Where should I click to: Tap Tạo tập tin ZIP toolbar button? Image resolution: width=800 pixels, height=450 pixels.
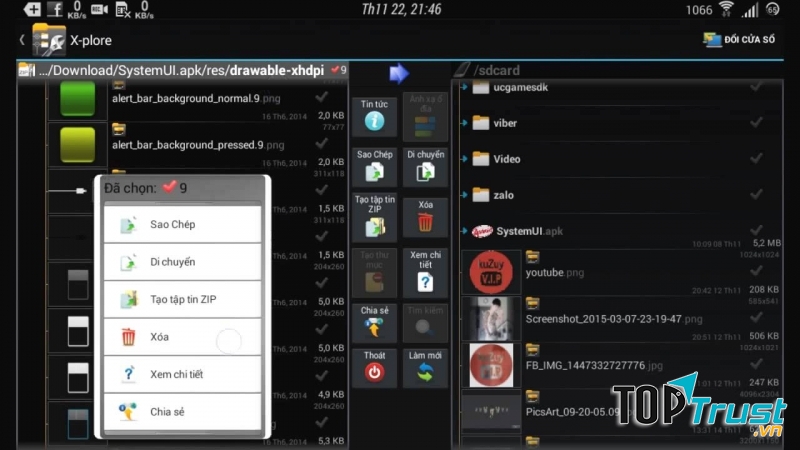pos(374,217)
